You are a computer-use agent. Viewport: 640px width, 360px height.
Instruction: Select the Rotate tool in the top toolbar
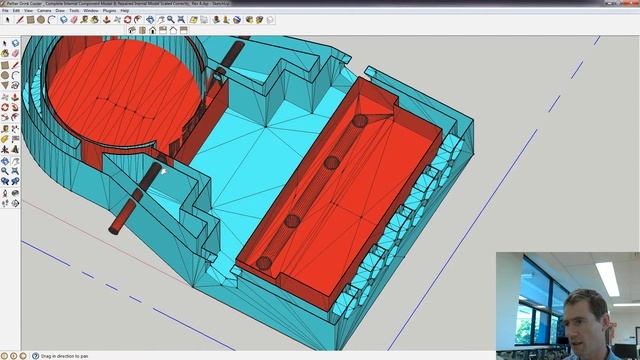[x=127, y=20]
